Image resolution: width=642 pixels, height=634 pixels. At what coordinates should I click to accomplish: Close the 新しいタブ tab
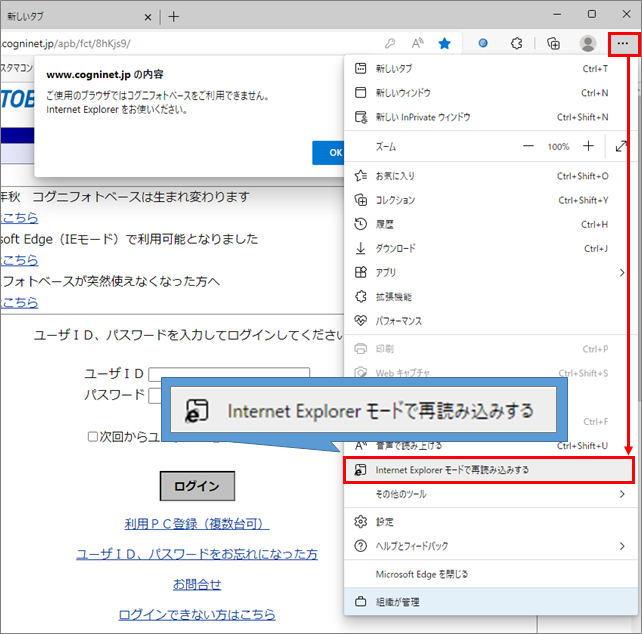tap(148, 17)
